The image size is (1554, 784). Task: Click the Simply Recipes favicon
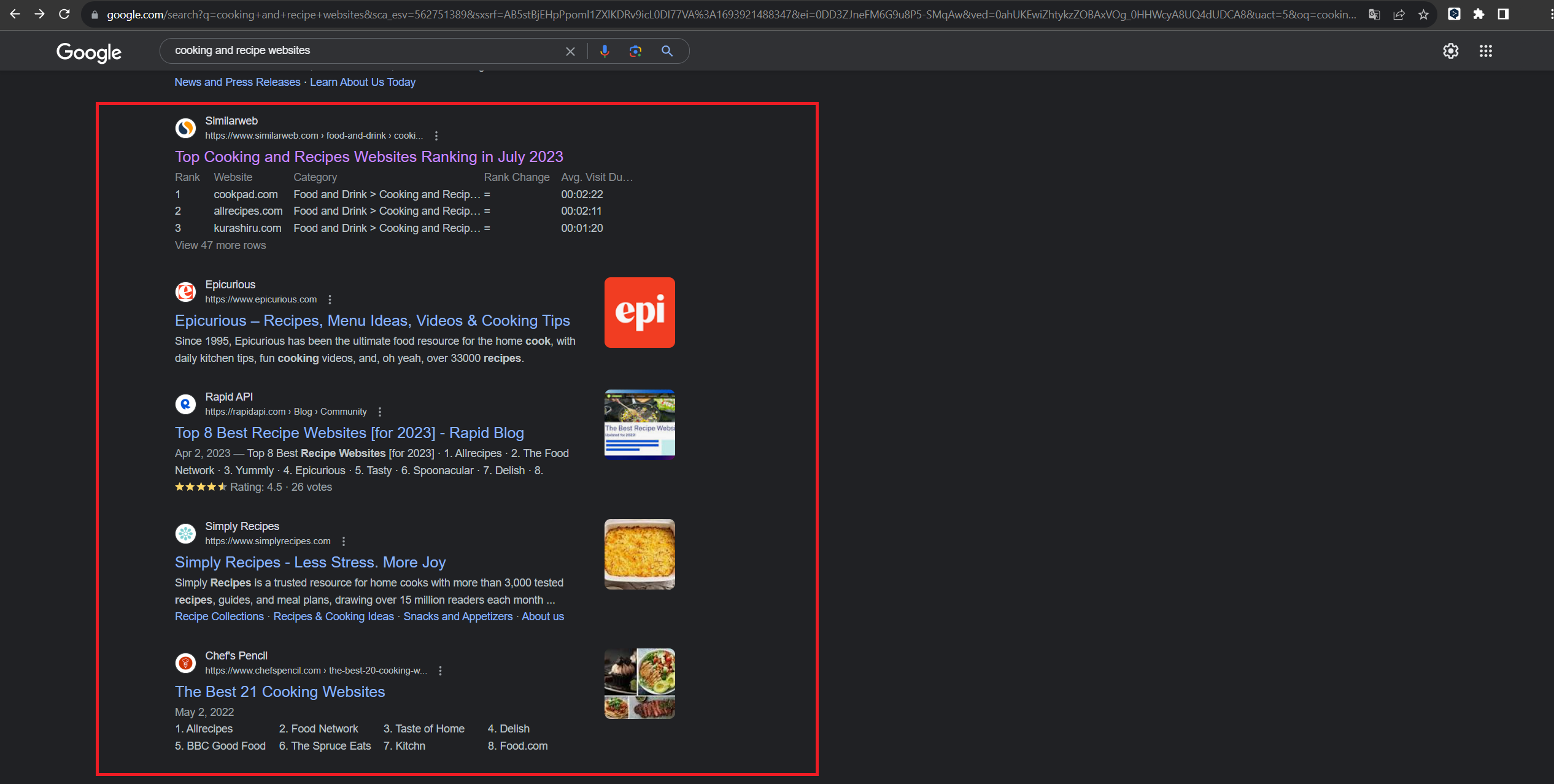(185, 534)
